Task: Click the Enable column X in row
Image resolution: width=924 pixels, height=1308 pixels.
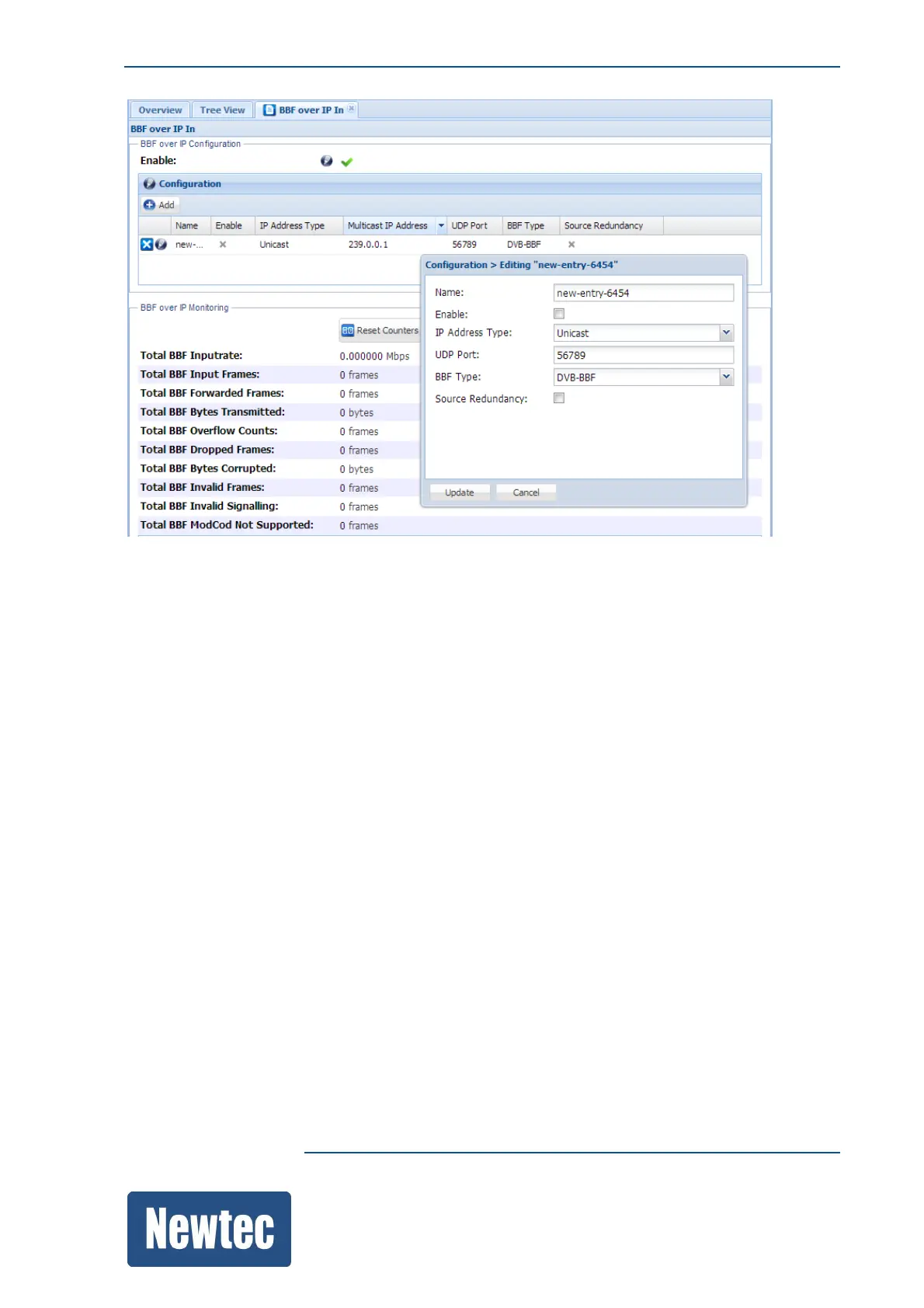Action: click(x=223, y=245)
